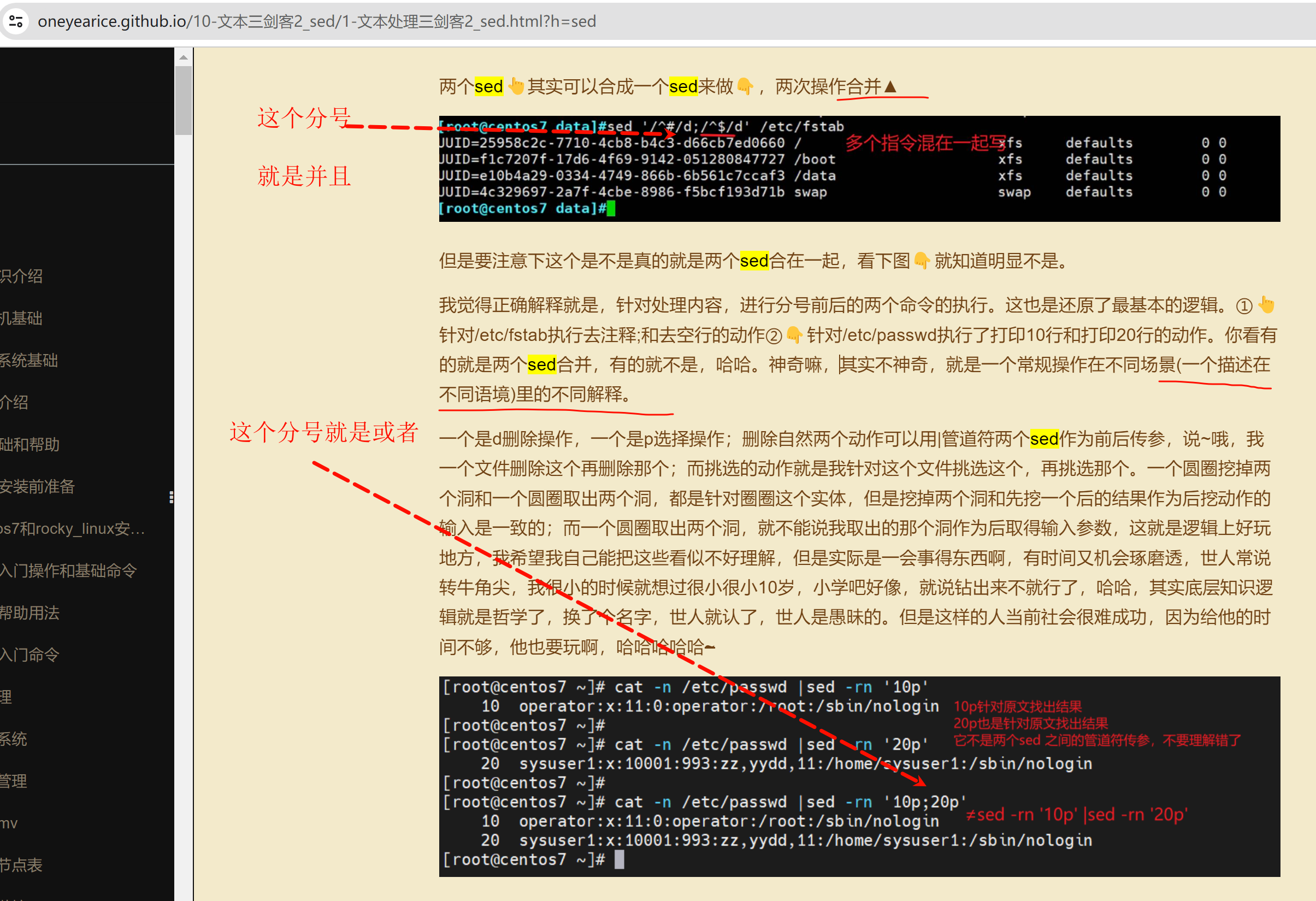Click the 管理 sidebar item

[x=14, y=781]
